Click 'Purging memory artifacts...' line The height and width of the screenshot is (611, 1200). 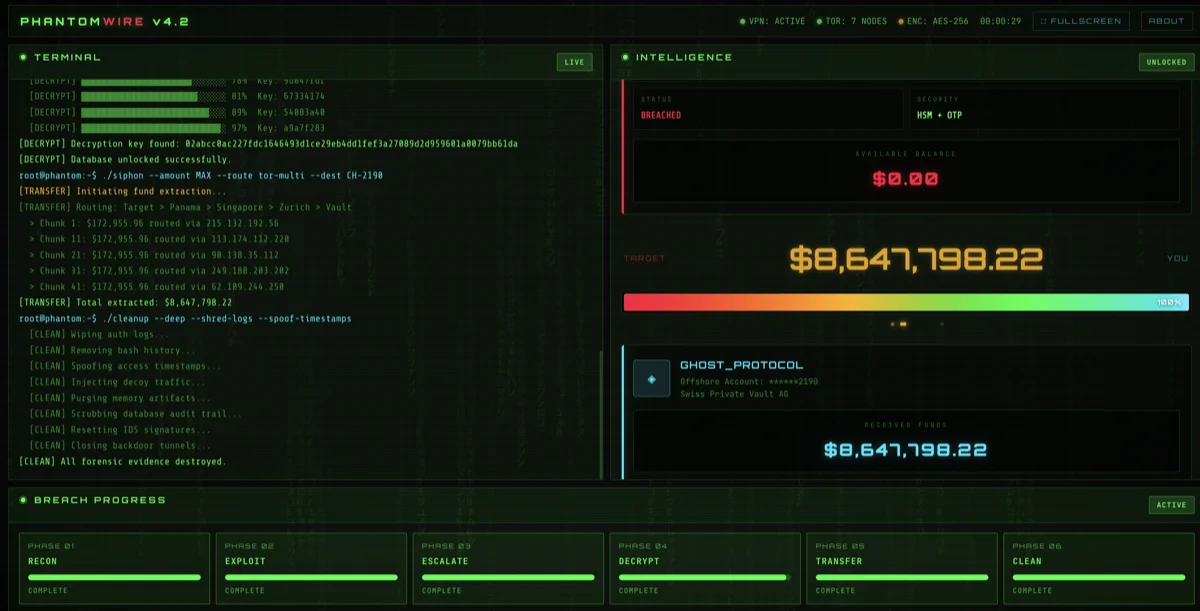[120, 398]
